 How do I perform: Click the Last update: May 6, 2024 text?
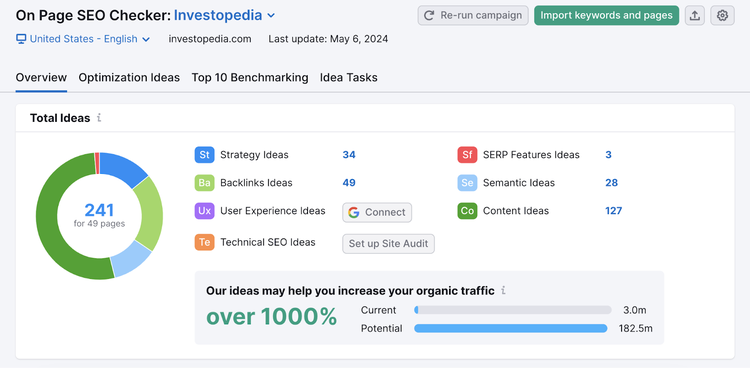click(x=328, y=39)
